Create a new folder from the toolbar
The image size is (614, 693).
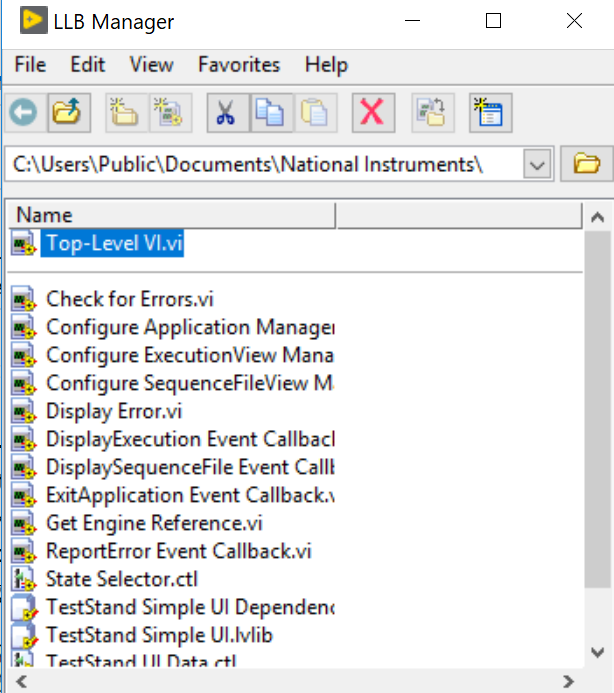(126, 113)
